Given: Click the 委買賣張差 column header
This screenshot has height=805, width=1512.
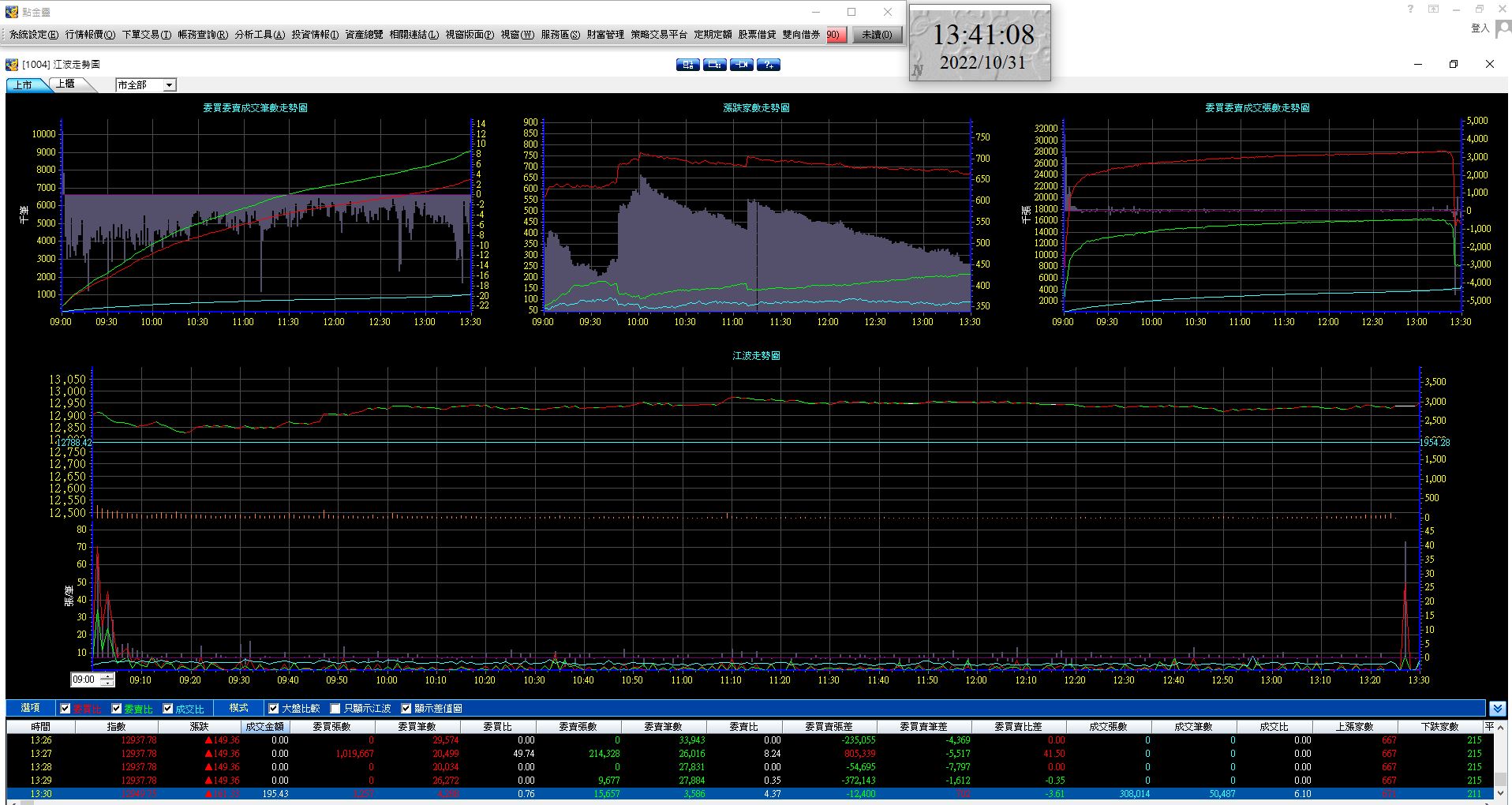Looking at the screenshot, I should pos(829,727).
